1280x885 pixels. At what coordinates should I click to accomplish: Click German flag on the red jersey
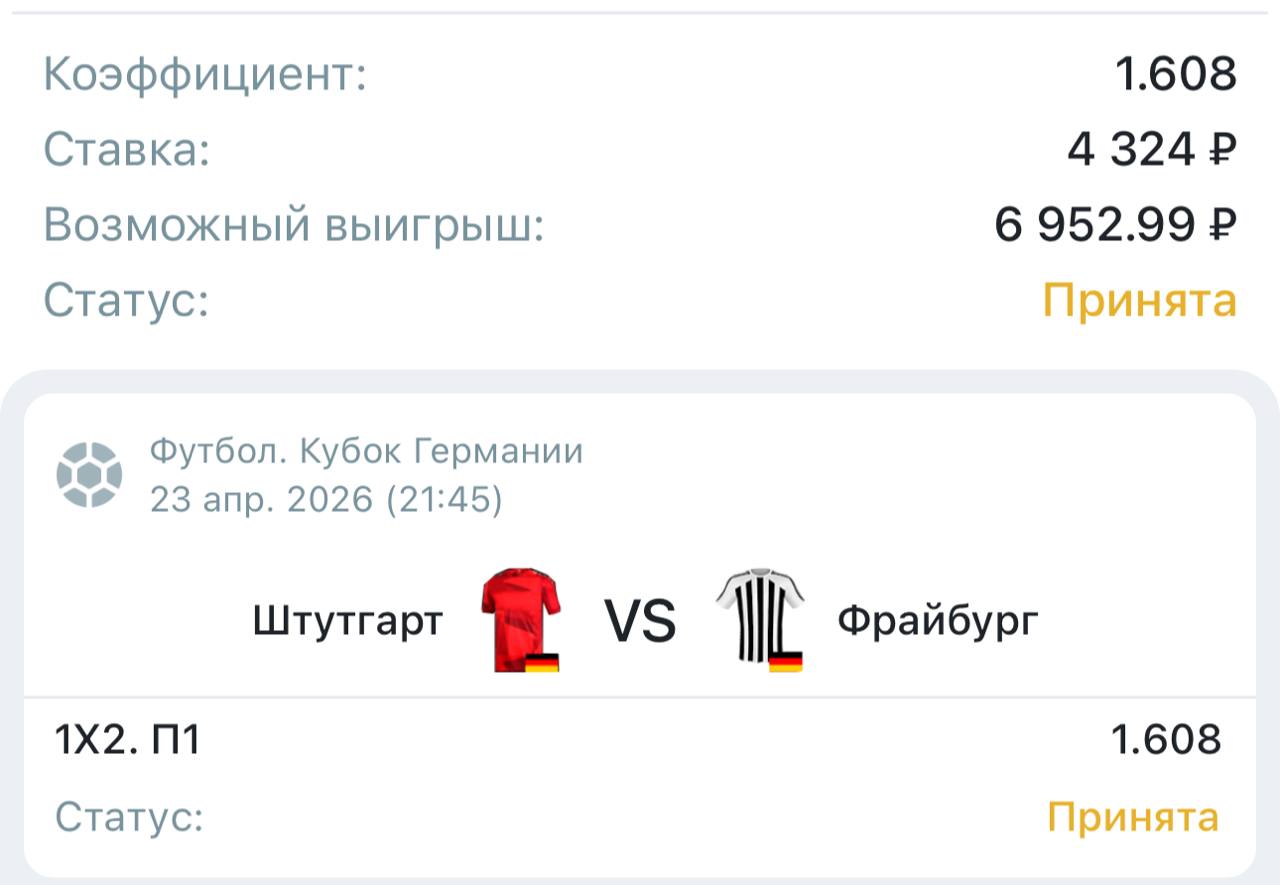tap(542, 662)
